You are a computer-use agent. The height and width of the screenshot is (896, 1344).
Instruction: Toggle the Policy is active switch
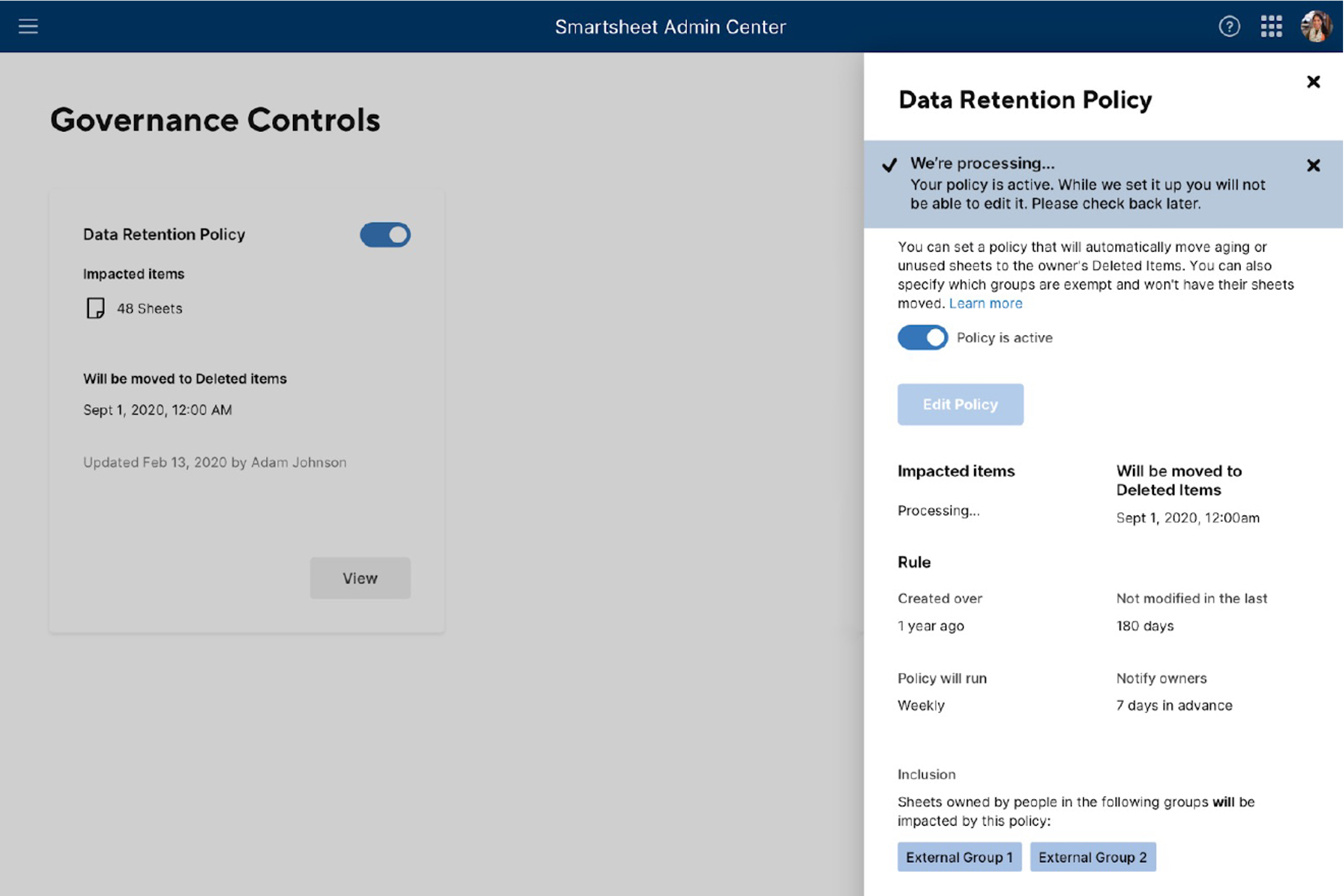[922, 338]
